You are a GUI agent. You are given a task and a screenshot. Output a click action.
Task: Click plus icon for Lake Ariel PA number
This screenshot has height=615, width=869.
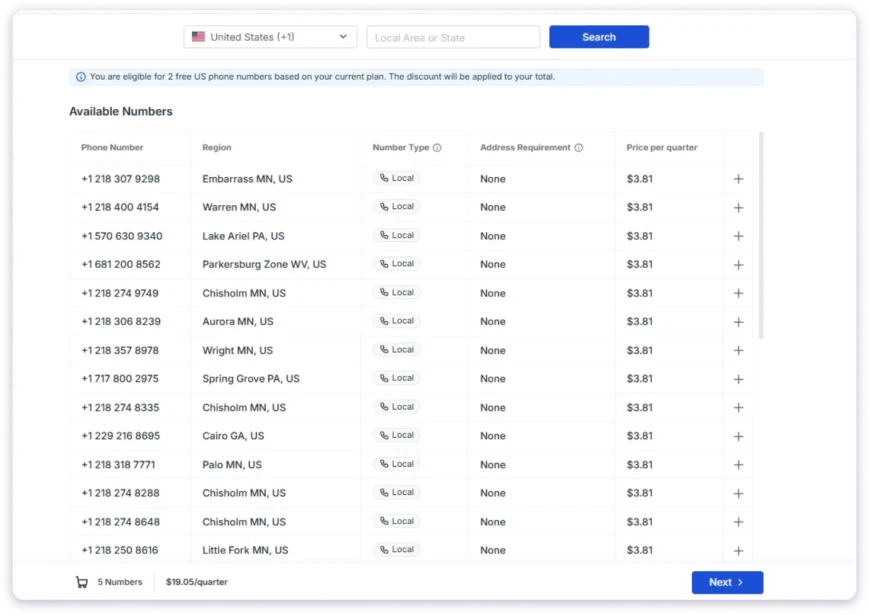click(x=738, y=236)
